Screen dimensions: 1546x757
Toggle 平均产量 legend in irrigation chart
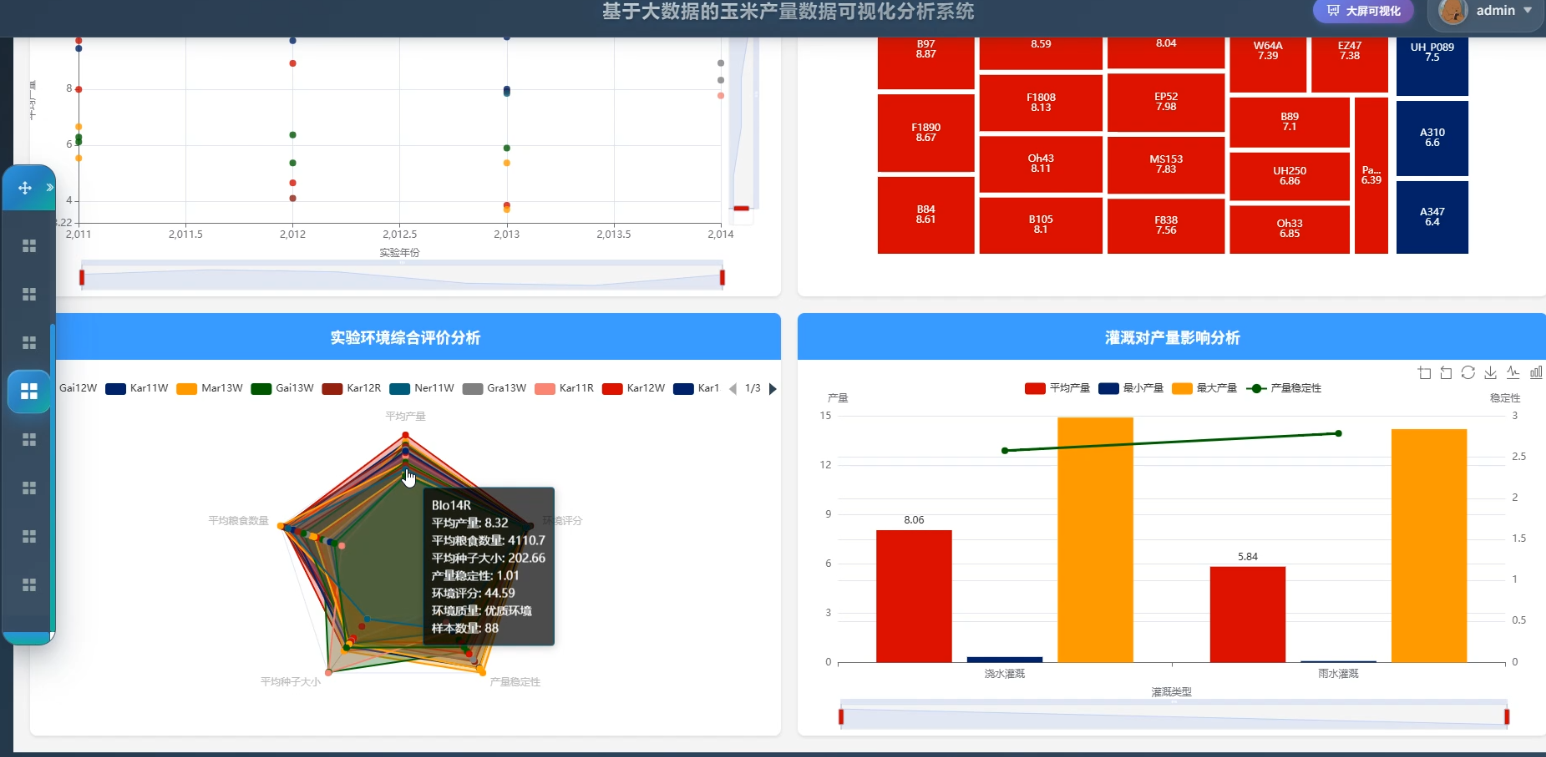click(x=1057, y=388)
